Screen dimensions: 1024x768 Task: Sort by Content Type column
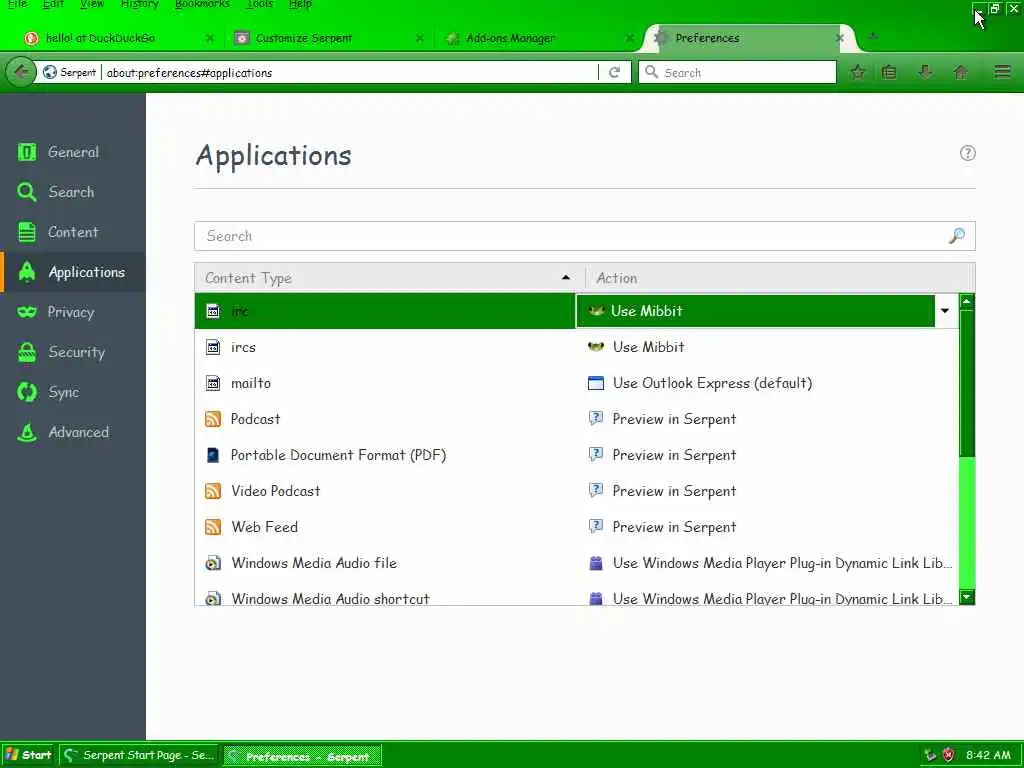coord(389,278)
